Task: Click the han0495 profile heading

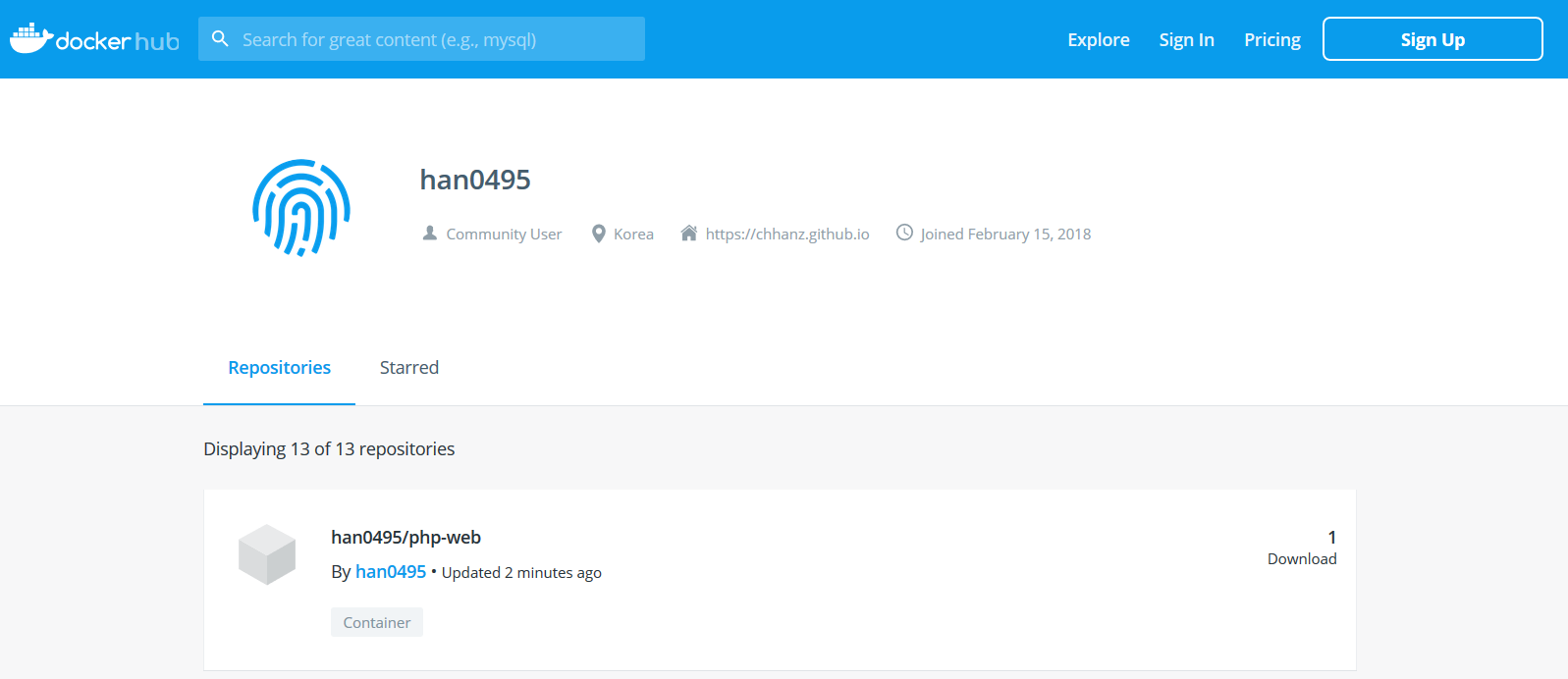Action: 475,180
